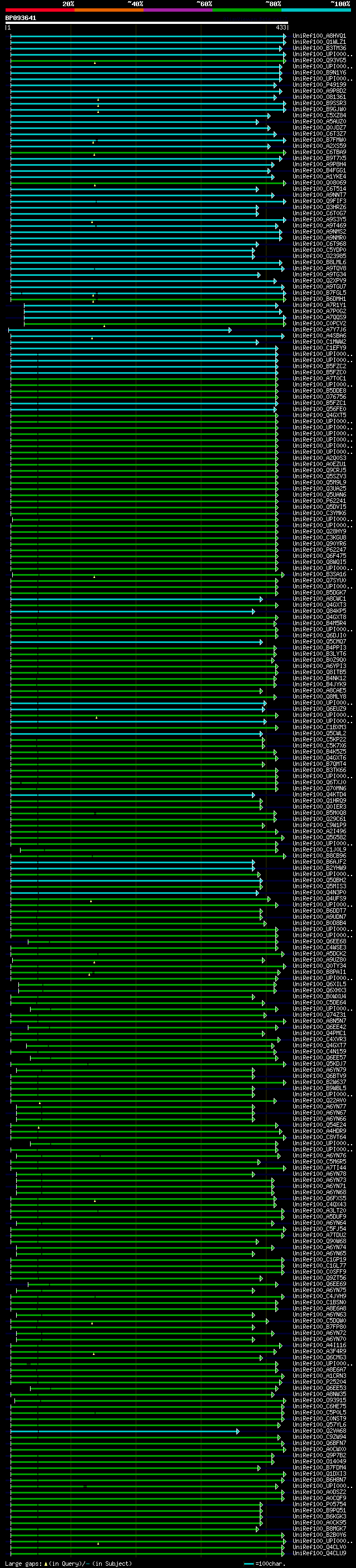Select the UniRef100_A5AUZ0 label
This screenshot has width=356, height=1568.
319,121
